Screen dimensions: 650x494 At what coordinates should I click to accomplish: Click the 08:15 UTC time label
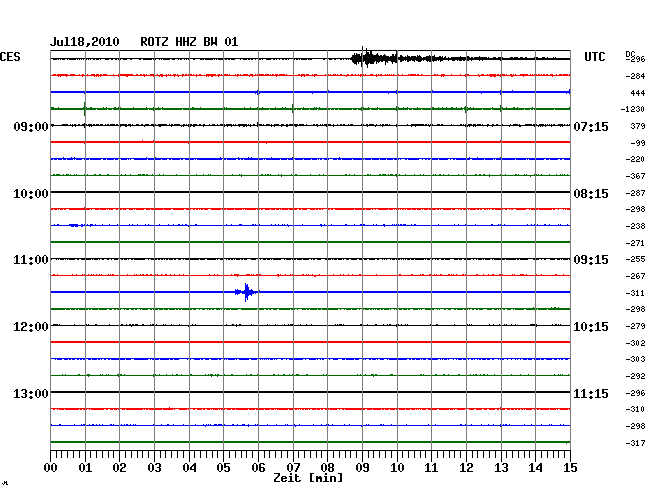(591, 194)
